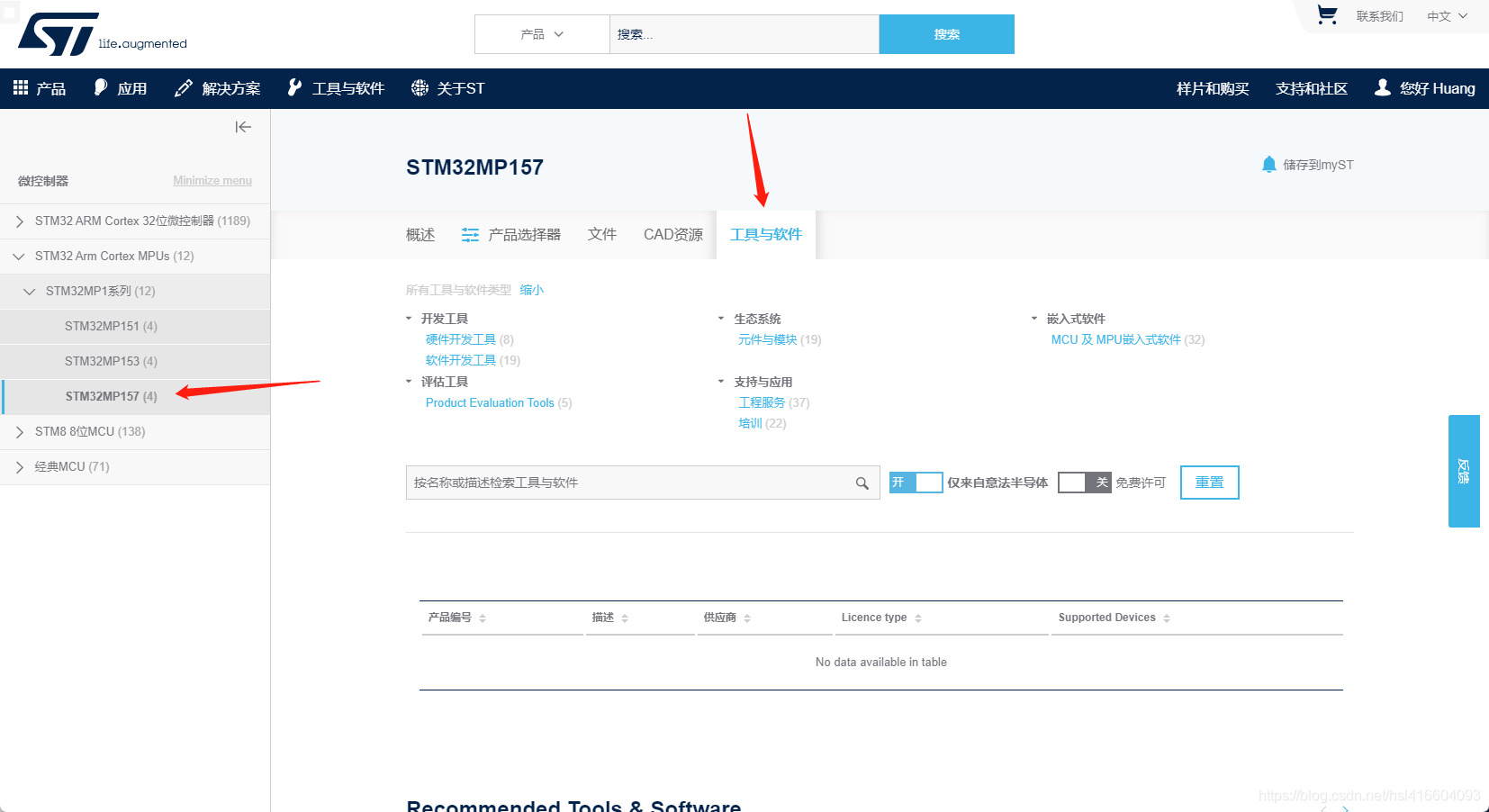Open 支持和社区 menu
The width and height of the screenshot is (1489, 812).
(1312, 88)
